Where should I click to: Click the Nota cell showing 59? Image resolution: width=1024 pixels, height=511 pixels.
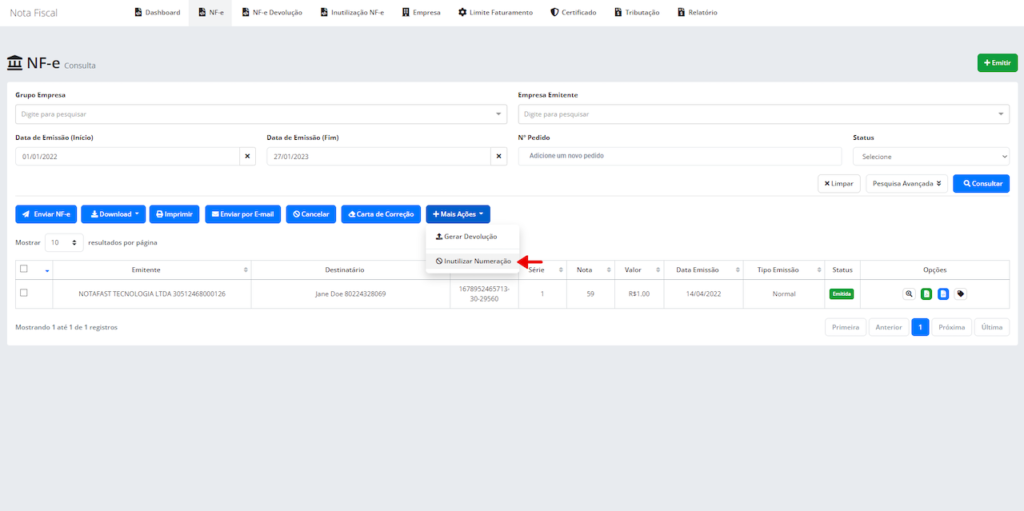(590, 294)
